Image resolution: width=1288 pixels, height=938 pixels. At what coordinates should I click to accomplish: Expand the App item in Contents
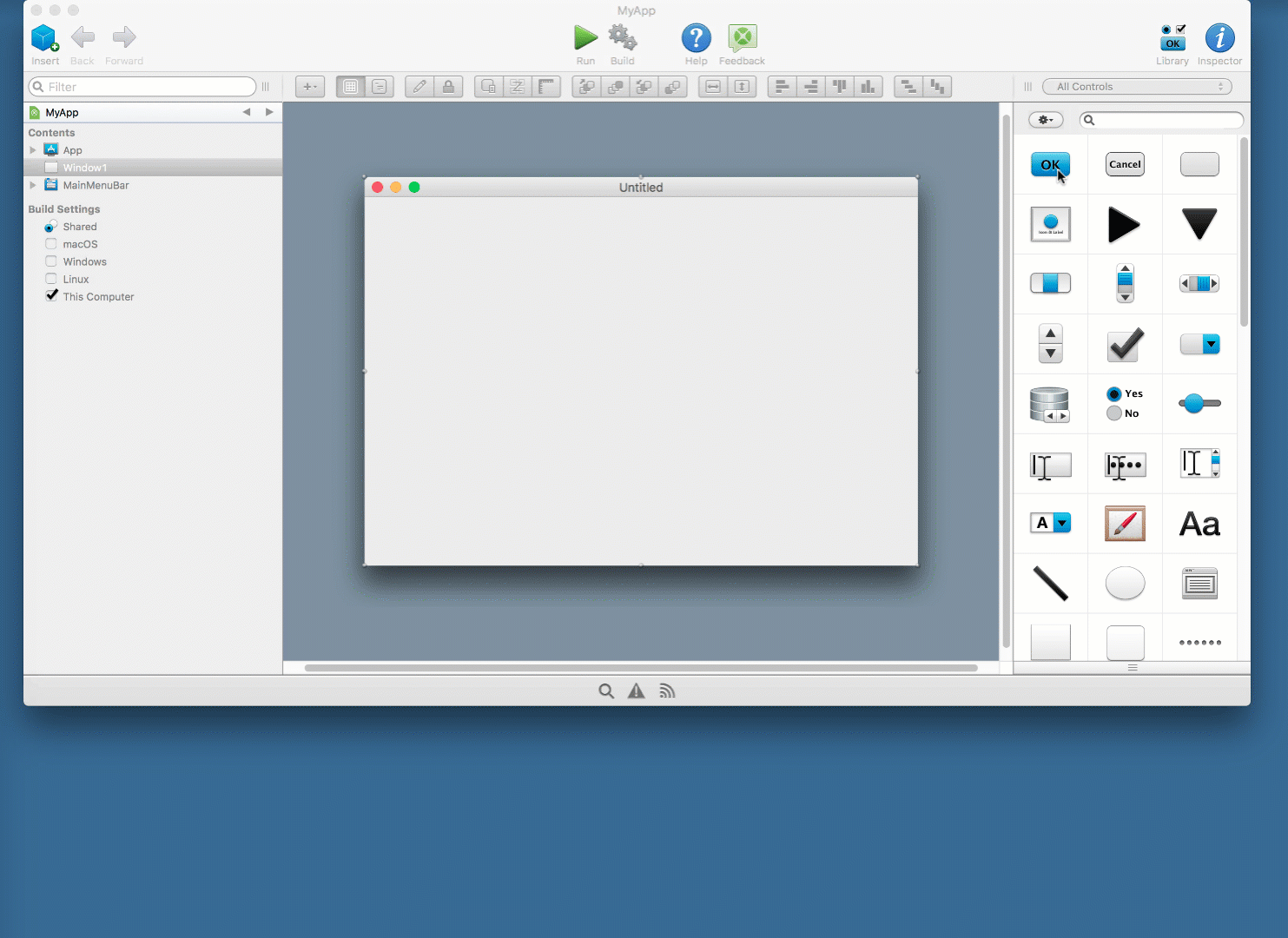click(x=33, y=149)
